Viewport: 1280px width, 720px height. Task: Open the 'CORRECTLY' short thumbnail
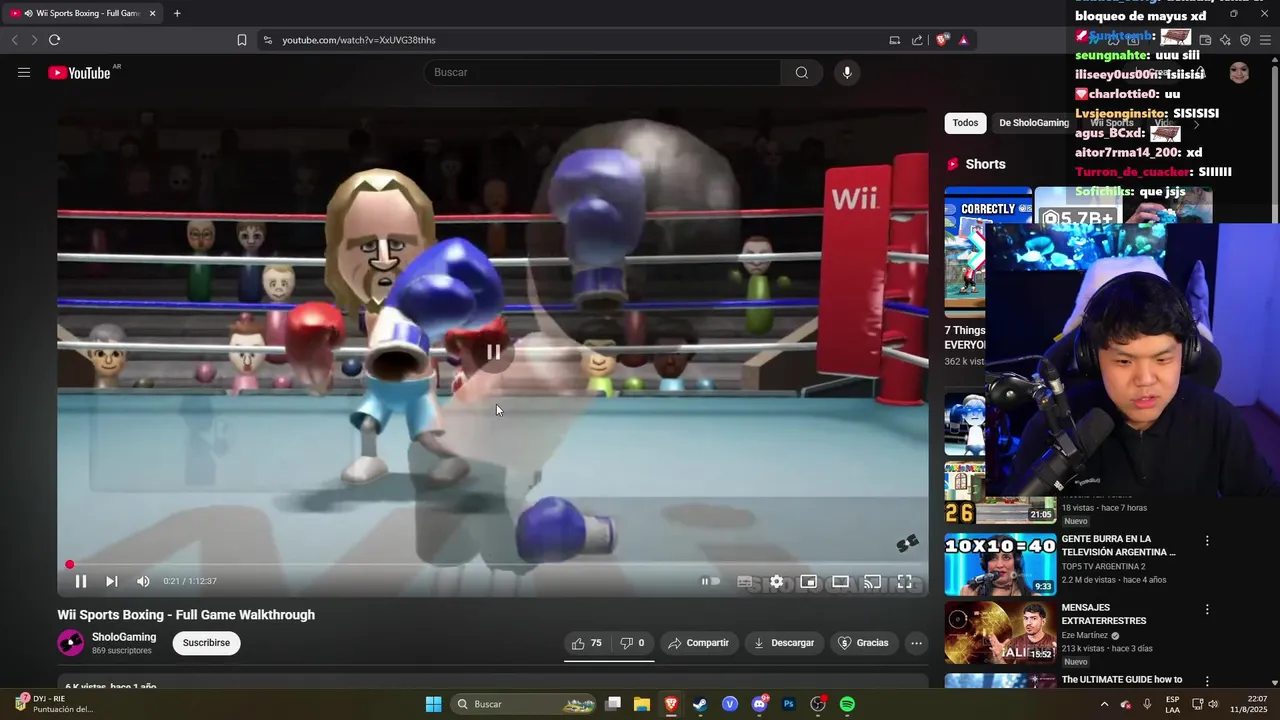coord(988,252)
